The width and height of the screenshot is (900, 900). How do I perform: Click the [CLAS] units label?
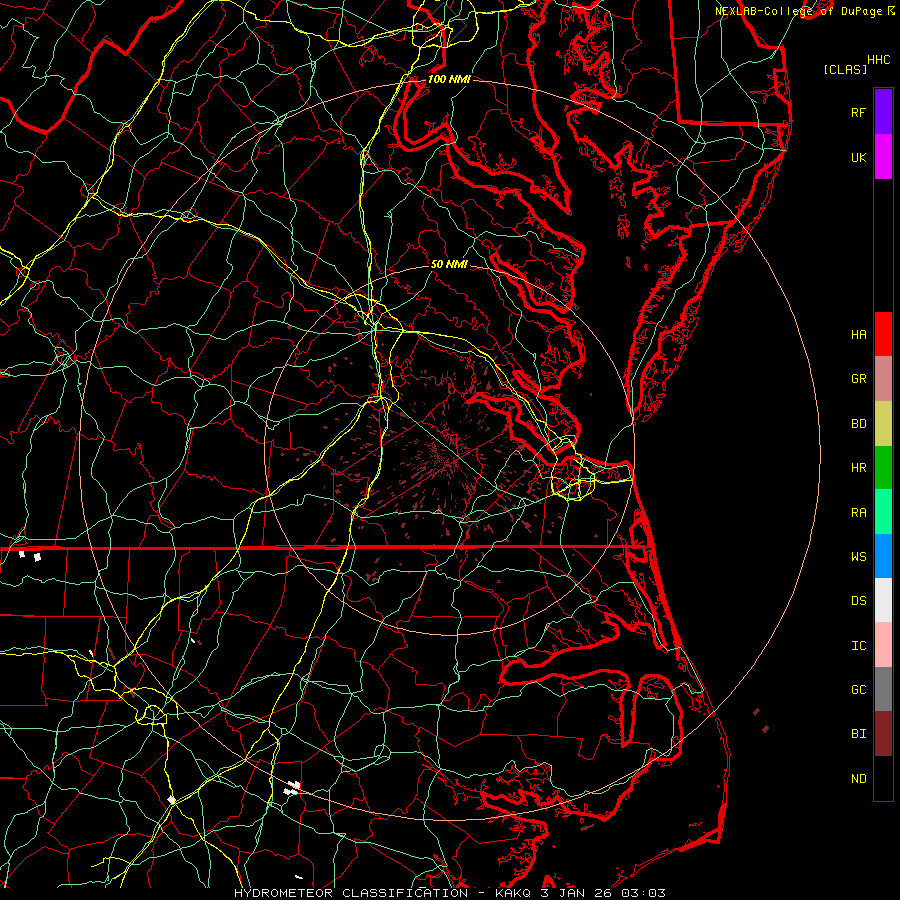tap(845, 69)
